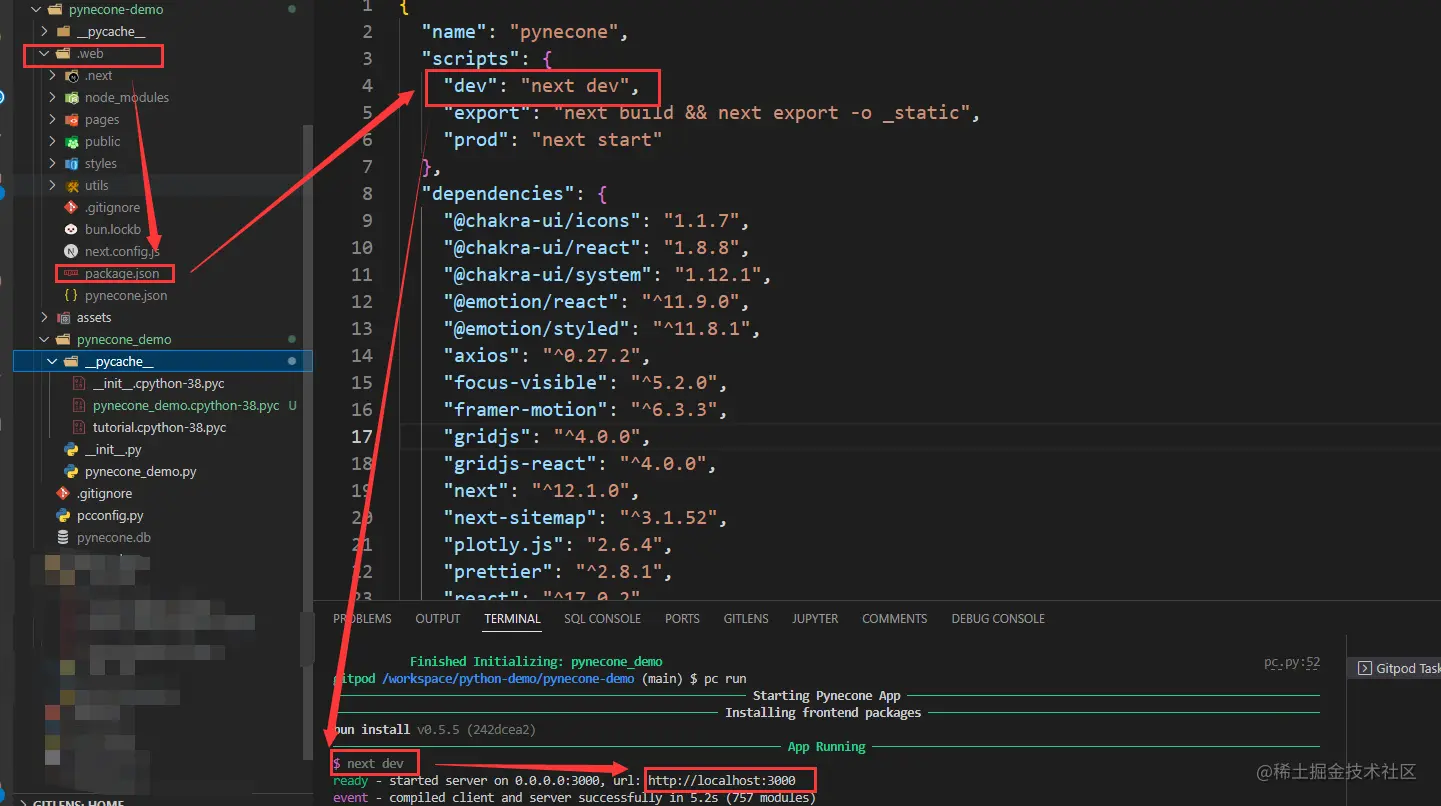Click the git icon of .gitignore above pcconfig.py
Viewport: 1441px width, 806px height.
tap(63, 494)
